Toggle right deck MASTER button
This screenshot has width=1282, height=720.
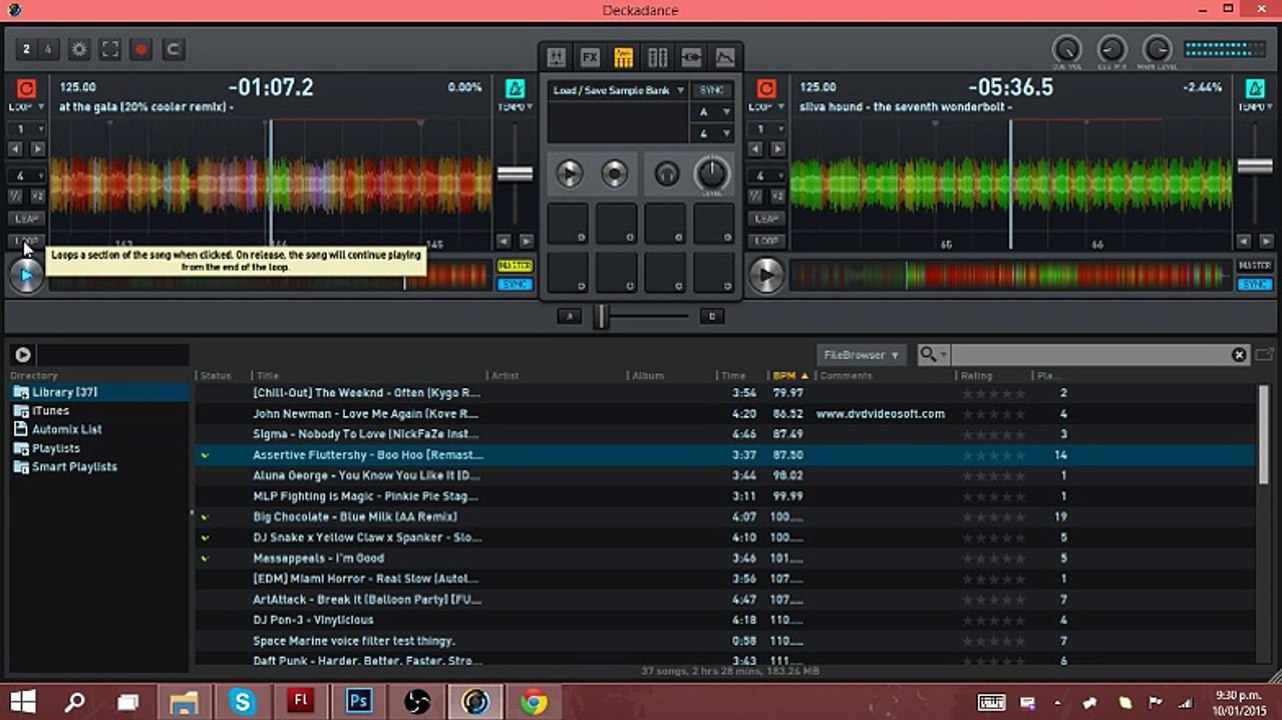click(x=1254, y=266)
